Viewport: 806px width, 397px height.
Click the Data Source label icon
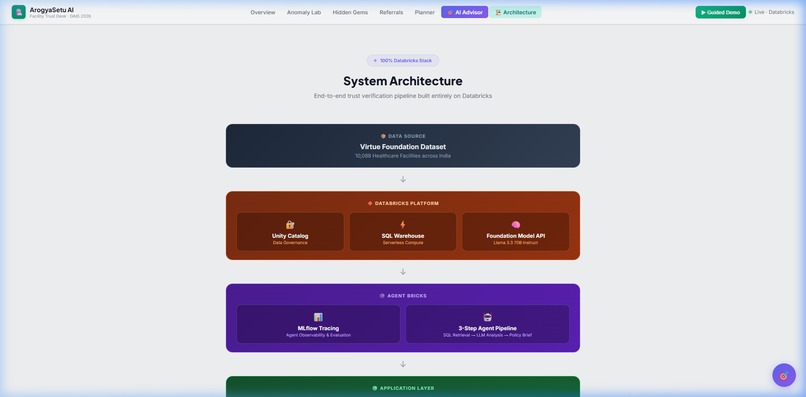click(x=383, y=136)
